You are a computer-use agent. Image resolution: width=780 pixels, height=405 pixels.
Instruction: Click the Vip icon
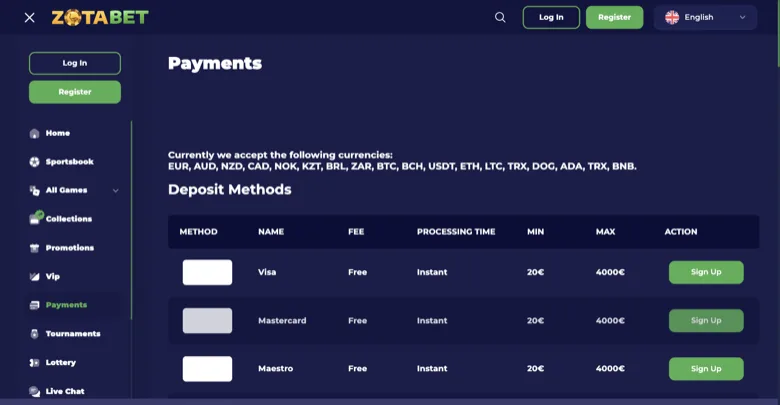coord(34,277)
